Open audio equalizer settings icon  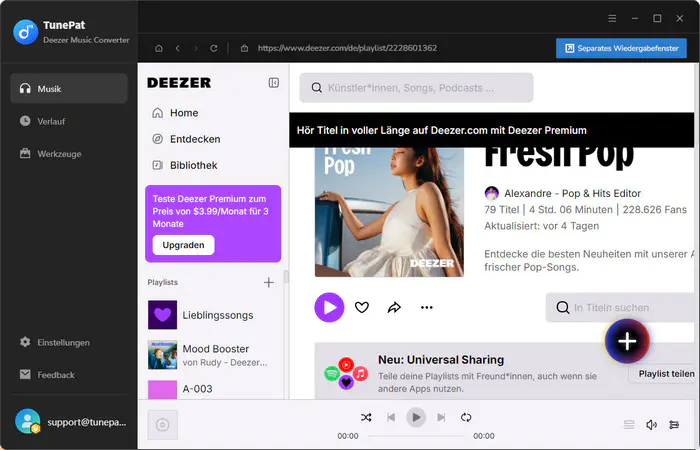point(674,425)
